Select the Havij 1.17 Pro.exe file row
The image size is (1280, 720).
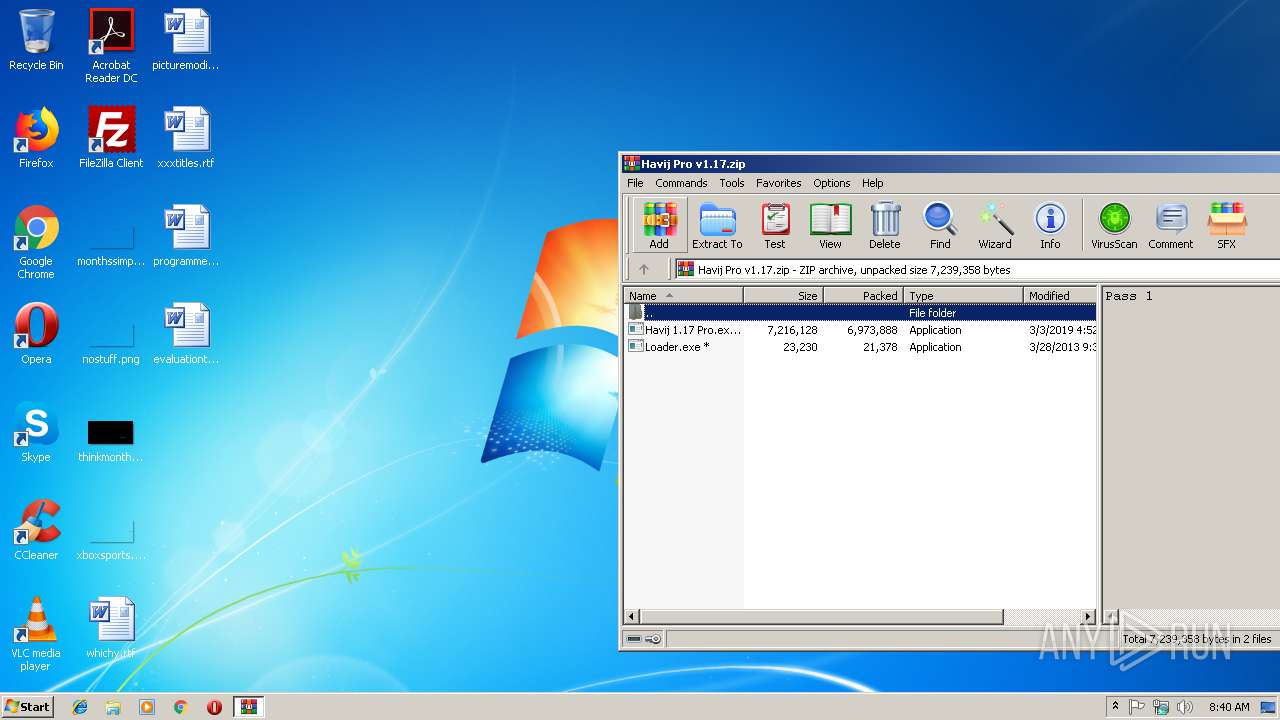coord(860,330)
